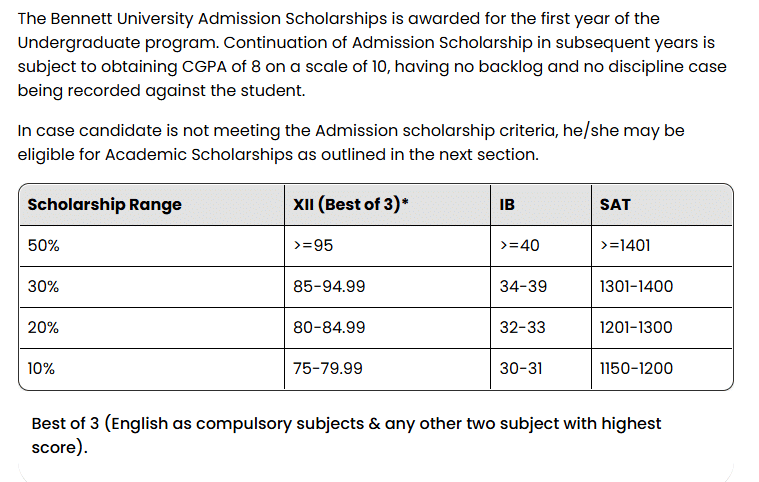Select the 20% scholarship range cell
Viewport: 759px width, 482px height.
(x=43, y=328)
